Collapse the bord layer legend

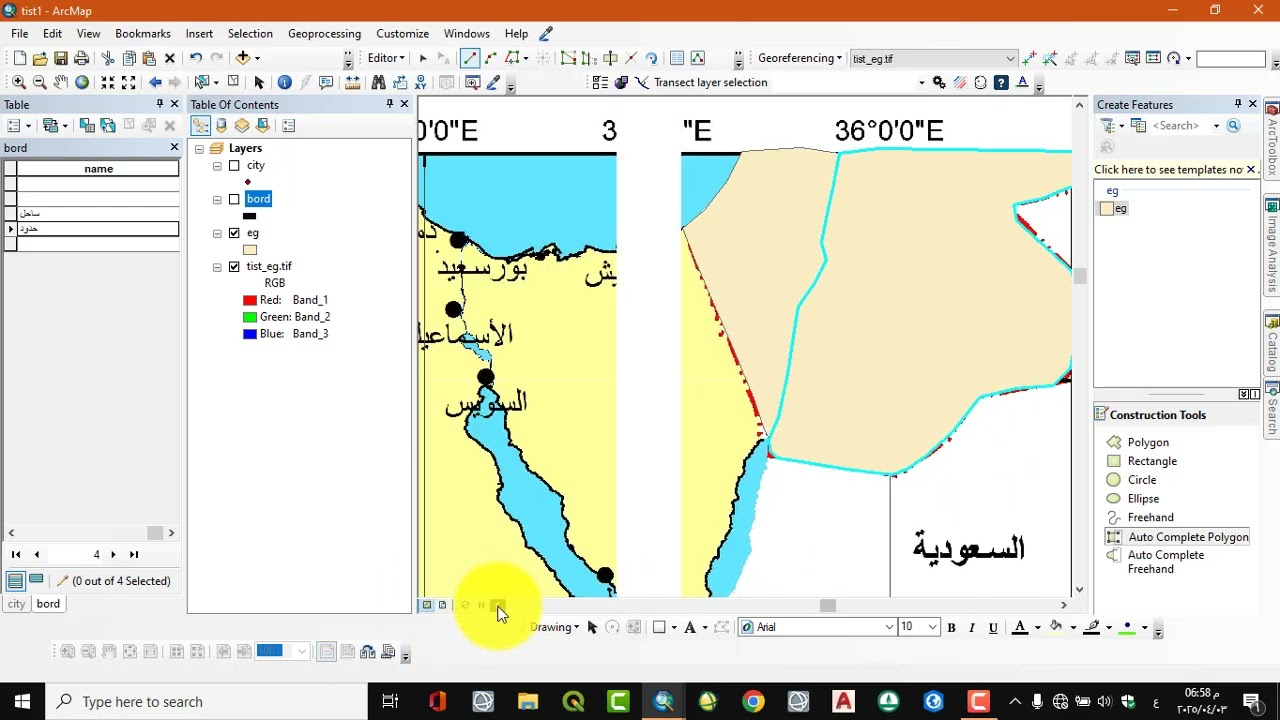(217, 200)
